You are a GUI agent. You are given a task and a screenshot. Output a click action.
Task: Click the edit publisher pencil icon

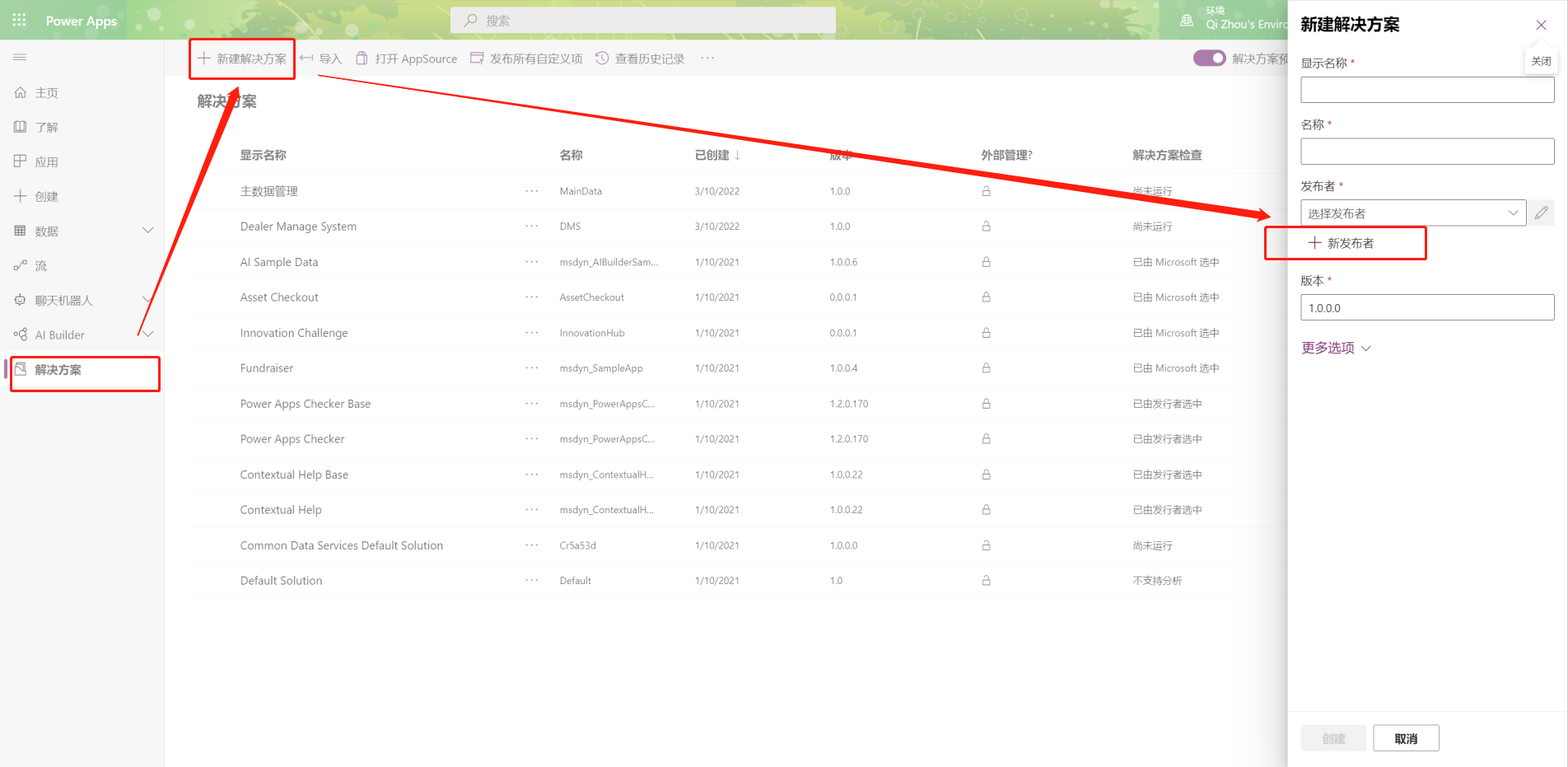point(1542,213)
